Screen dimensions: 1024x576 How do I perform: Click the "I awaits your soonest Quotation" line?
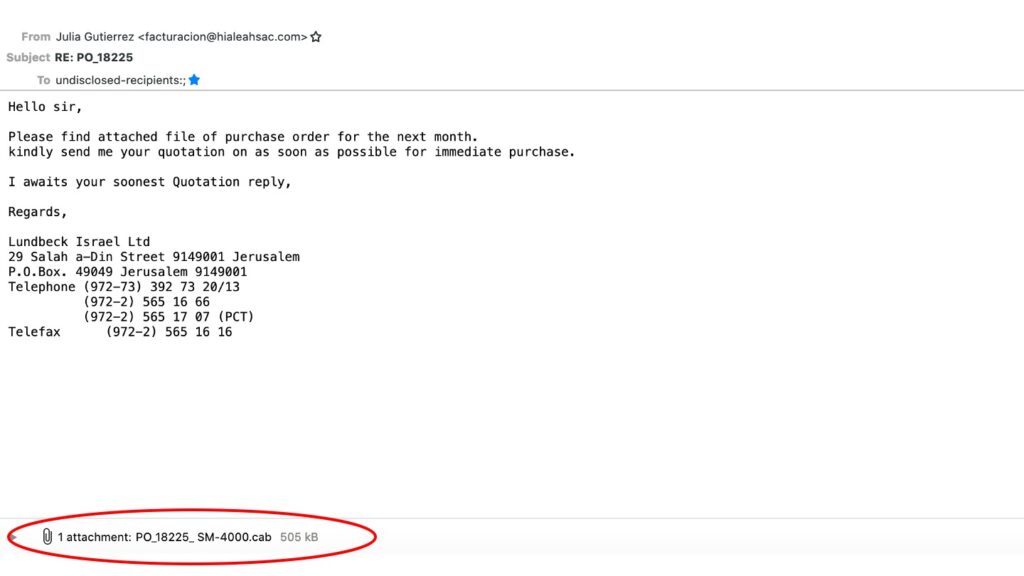click(149, 182)
